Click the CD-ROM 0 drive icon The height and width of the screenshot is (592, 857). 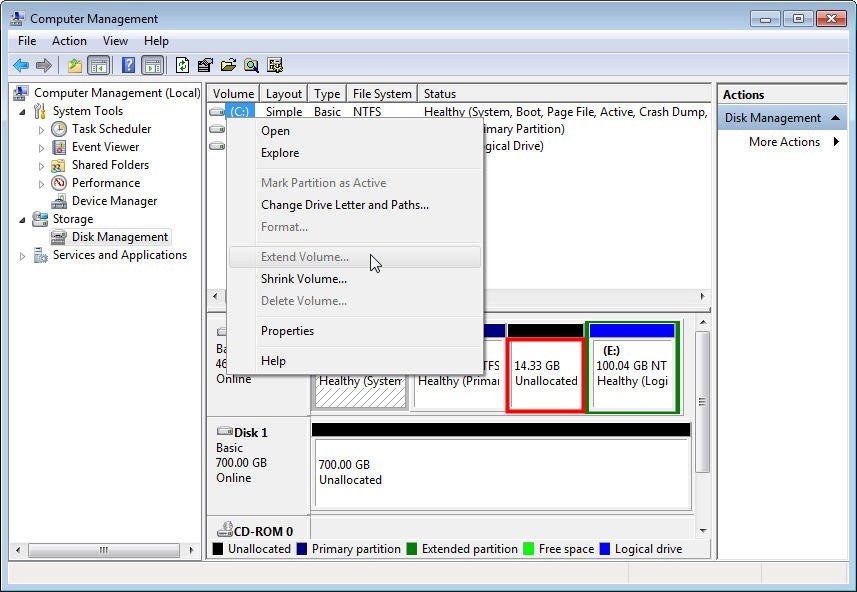tap(225, 530)
